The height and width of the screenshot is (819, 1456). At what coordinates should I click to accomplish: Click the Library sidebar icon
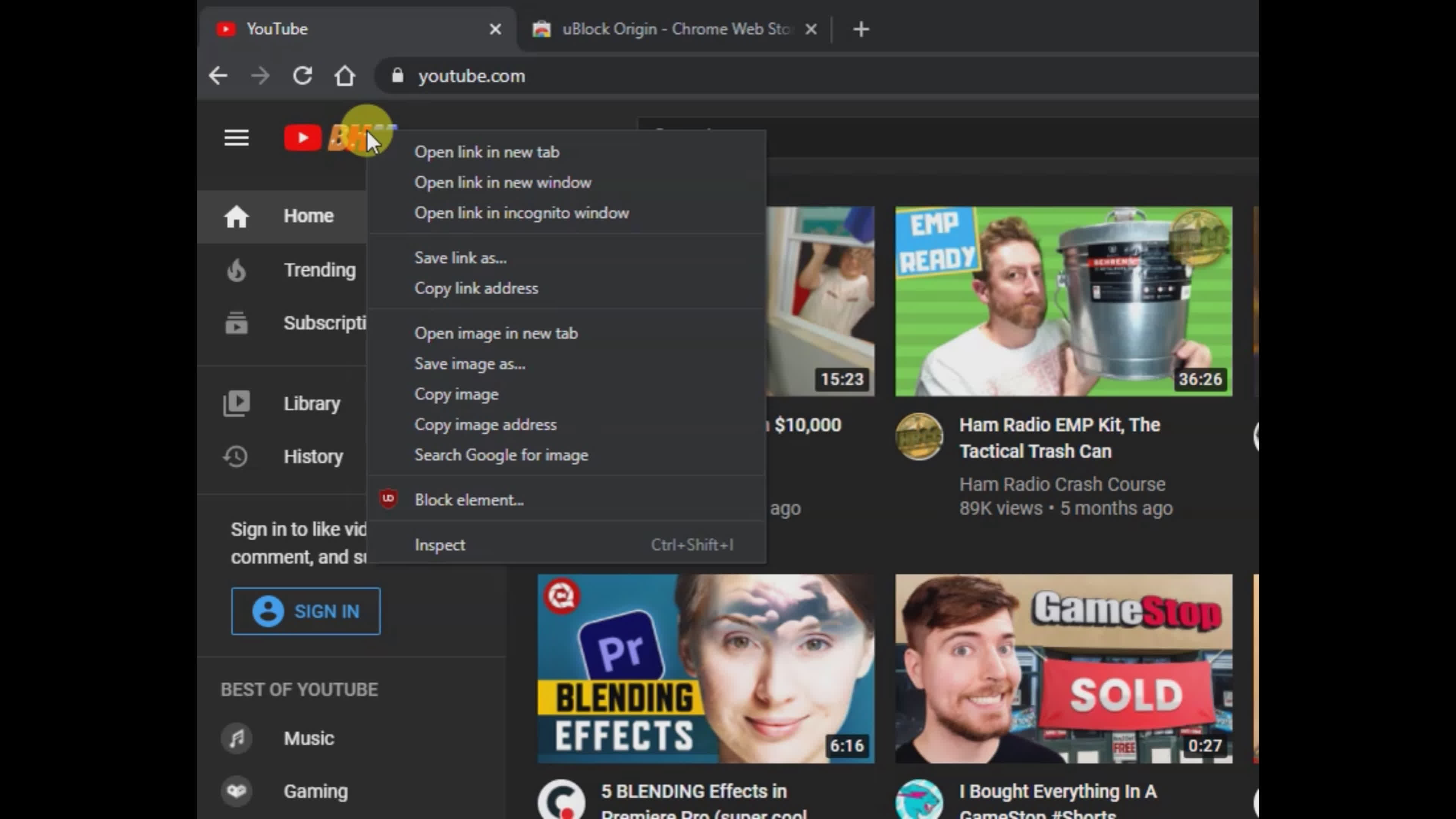point(236,403)
